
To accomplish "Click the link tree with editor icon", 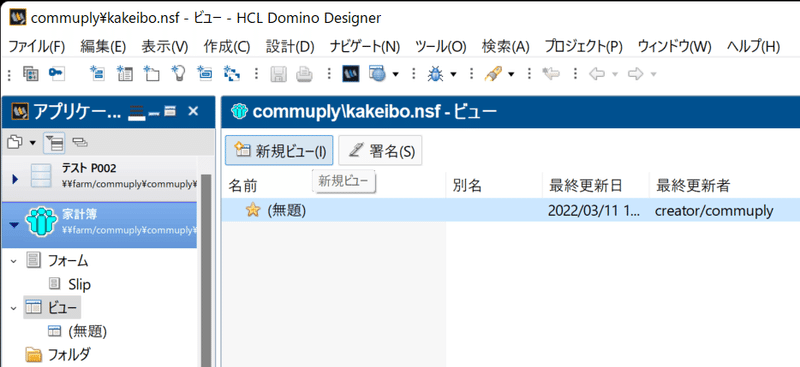I will pos(54,143).
